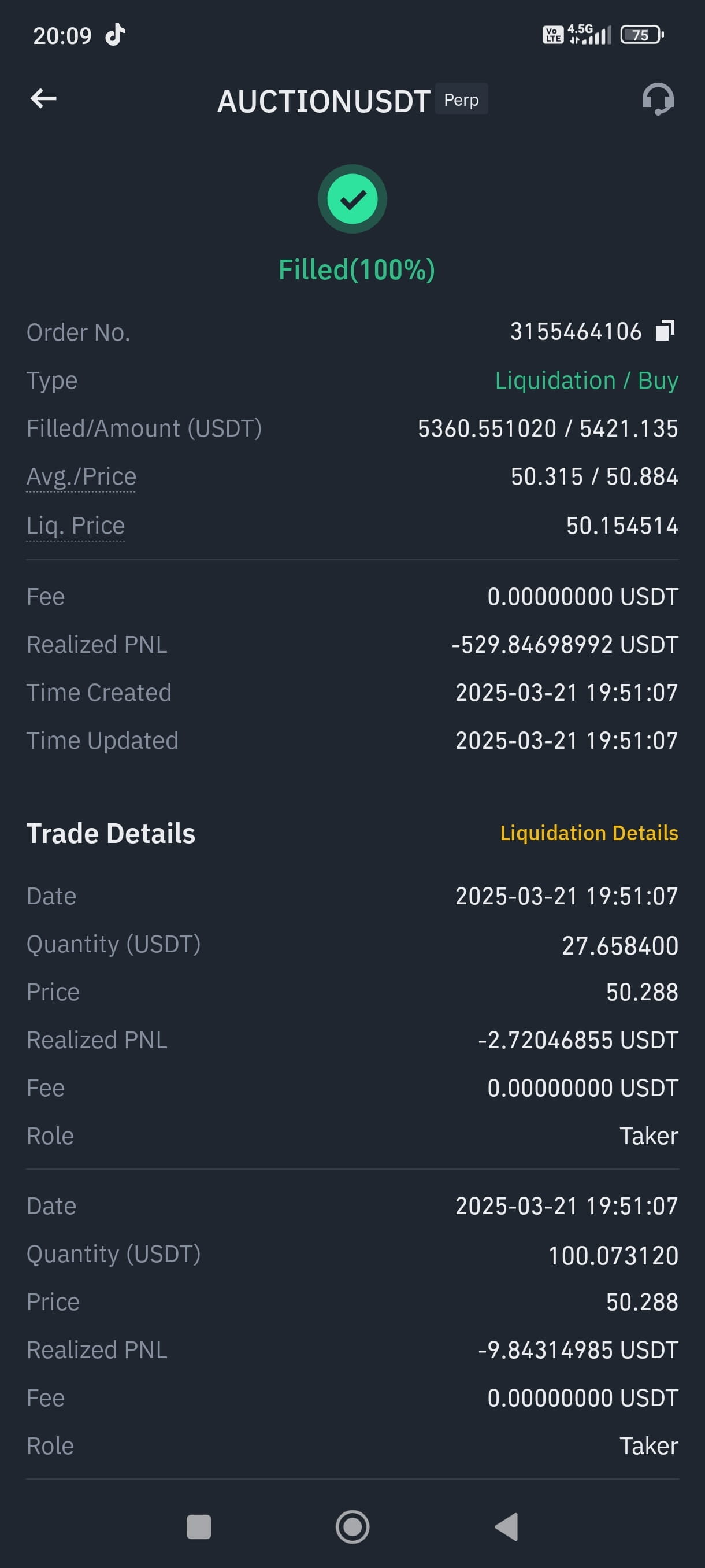
Task: Tap the TikTok status bar icon
Action: point(115,35)
